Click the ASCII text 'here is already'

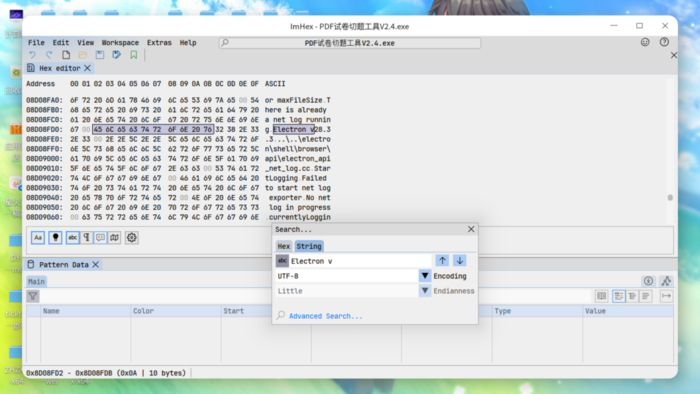(296, 110)
